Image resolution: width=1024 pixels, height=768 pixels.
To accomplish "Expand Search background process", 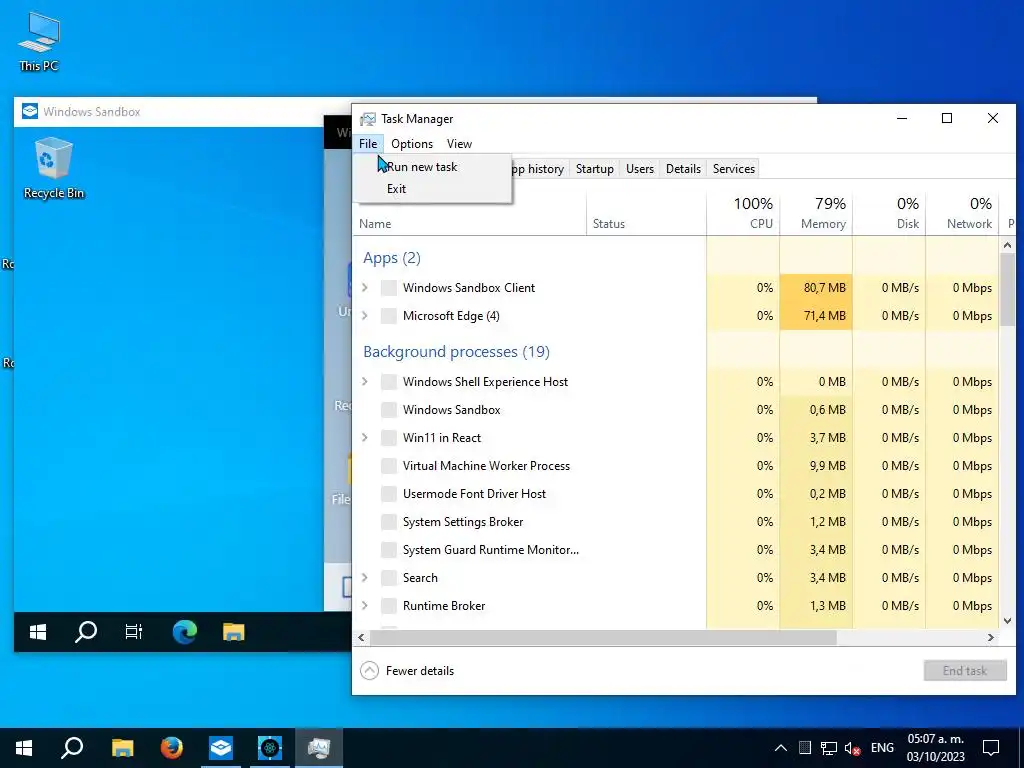I will [365, 577].
